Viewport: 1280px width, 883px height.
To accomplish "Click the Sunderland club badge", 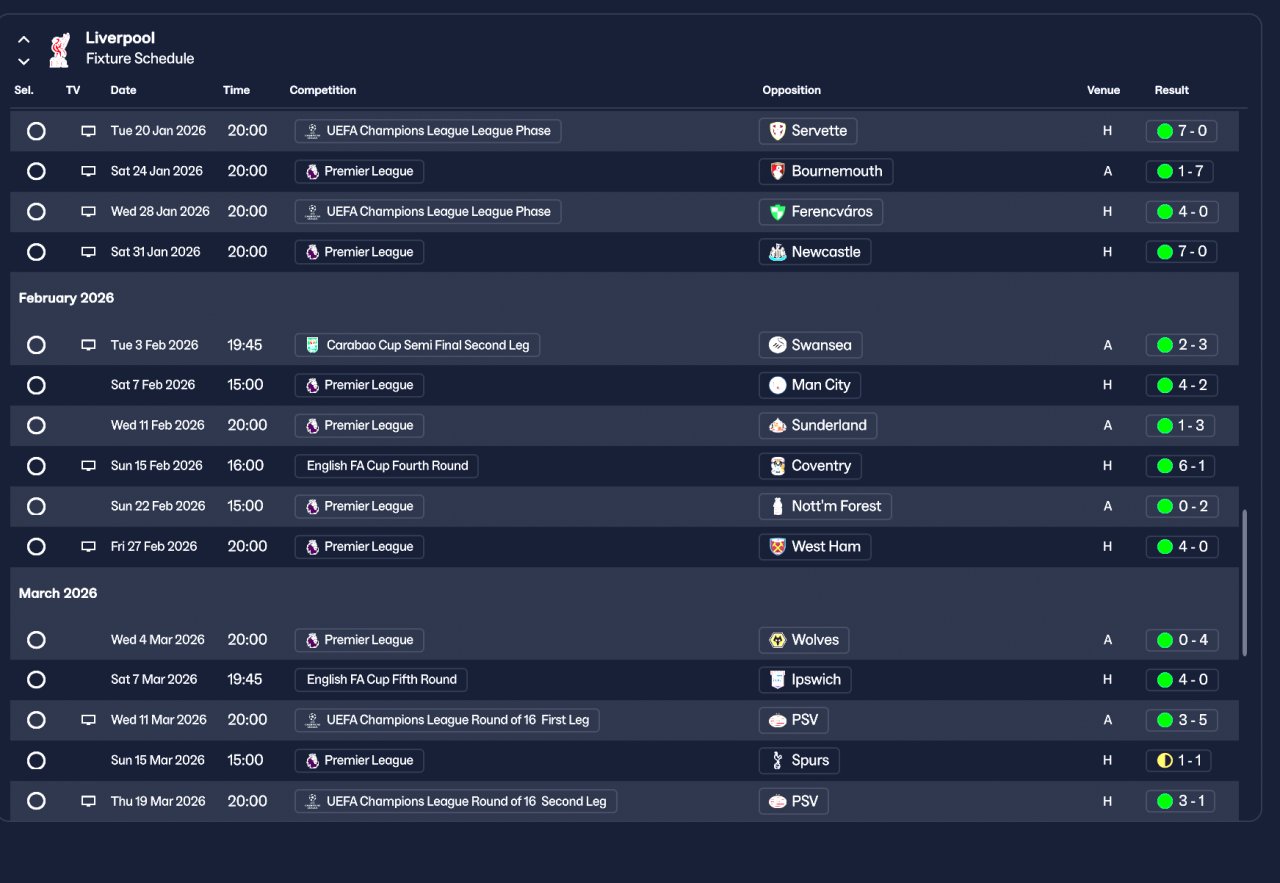I will (777, 426).
